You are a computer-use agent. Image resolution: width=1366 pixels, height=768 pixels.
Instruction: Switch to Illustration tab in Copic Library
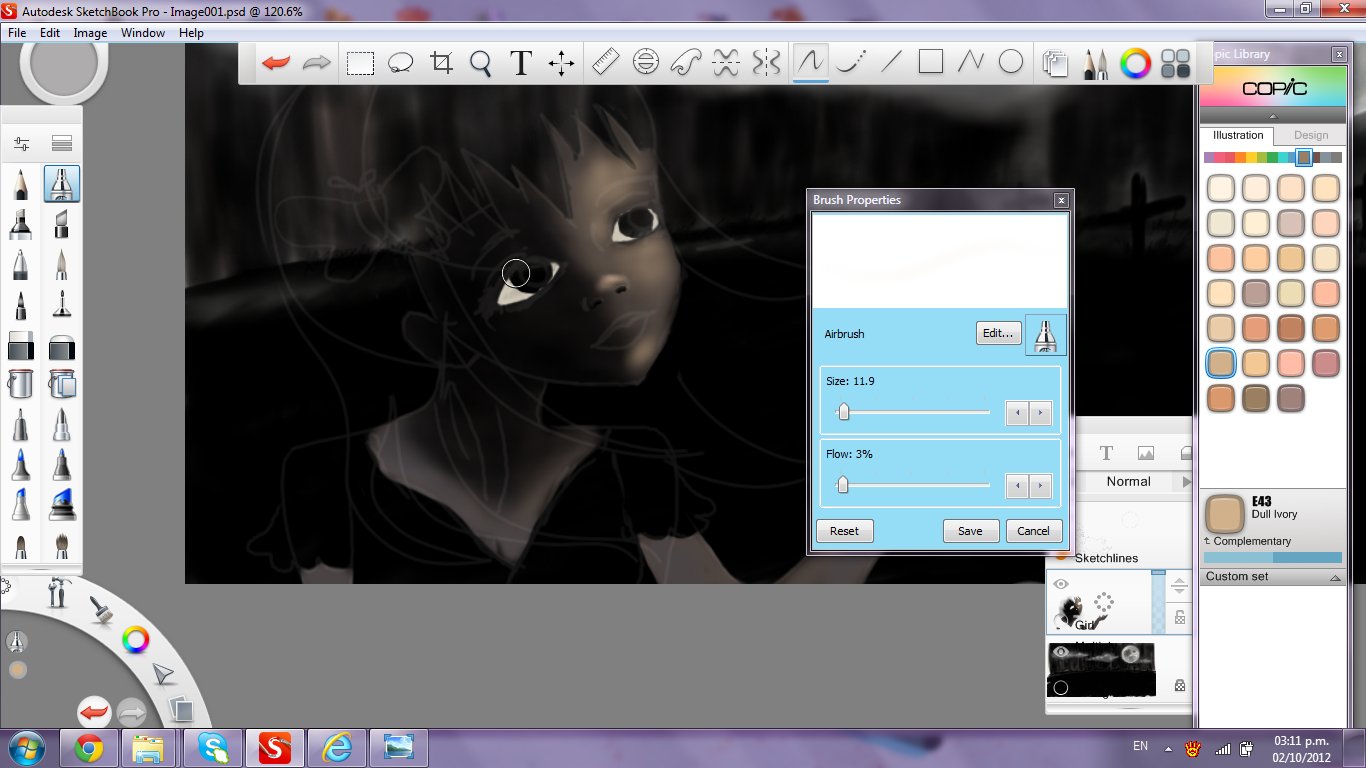click(x=1238, y=135)
